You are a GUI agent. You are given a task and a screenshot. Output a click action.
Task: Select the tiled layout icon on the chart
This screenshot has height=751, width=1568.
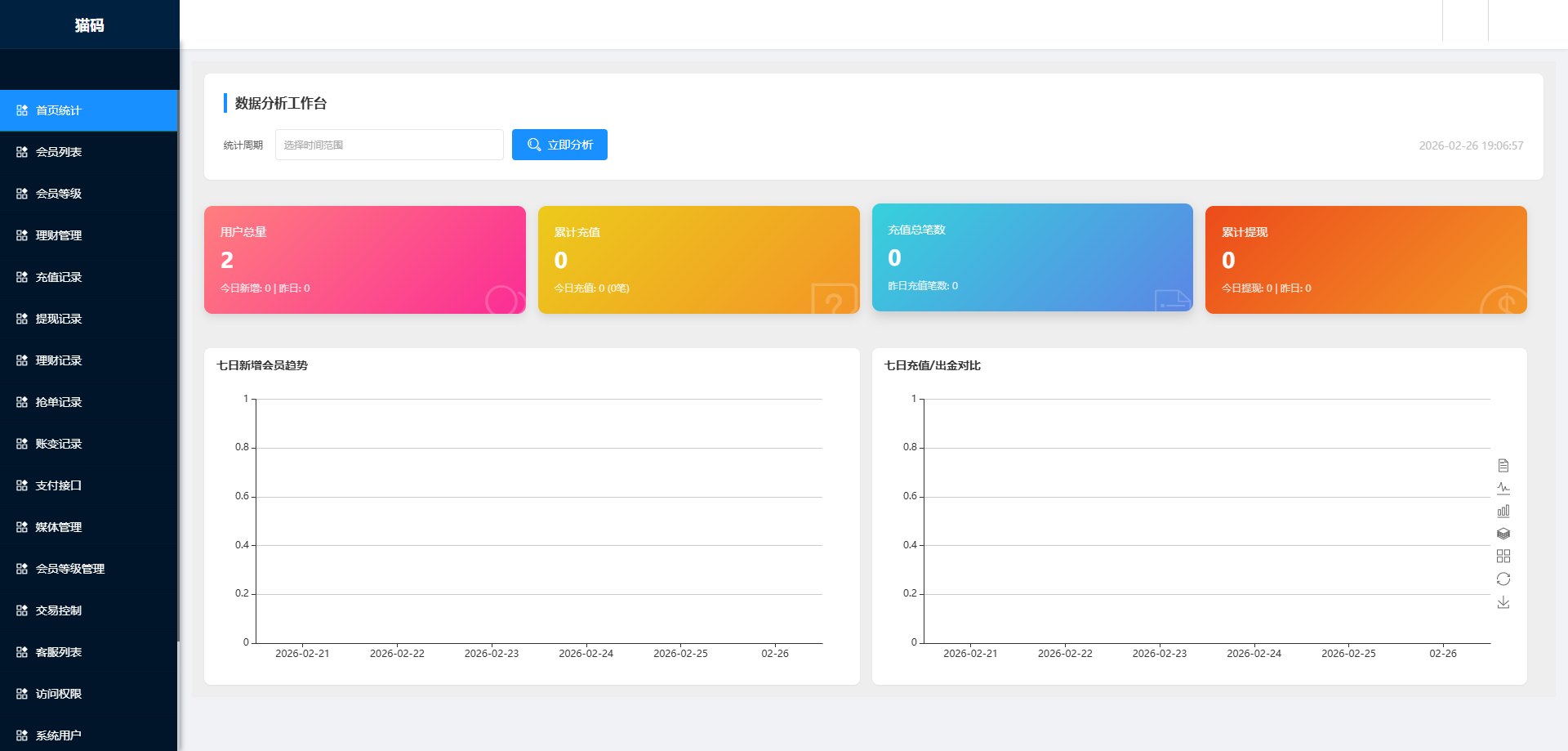[1503, 557]
